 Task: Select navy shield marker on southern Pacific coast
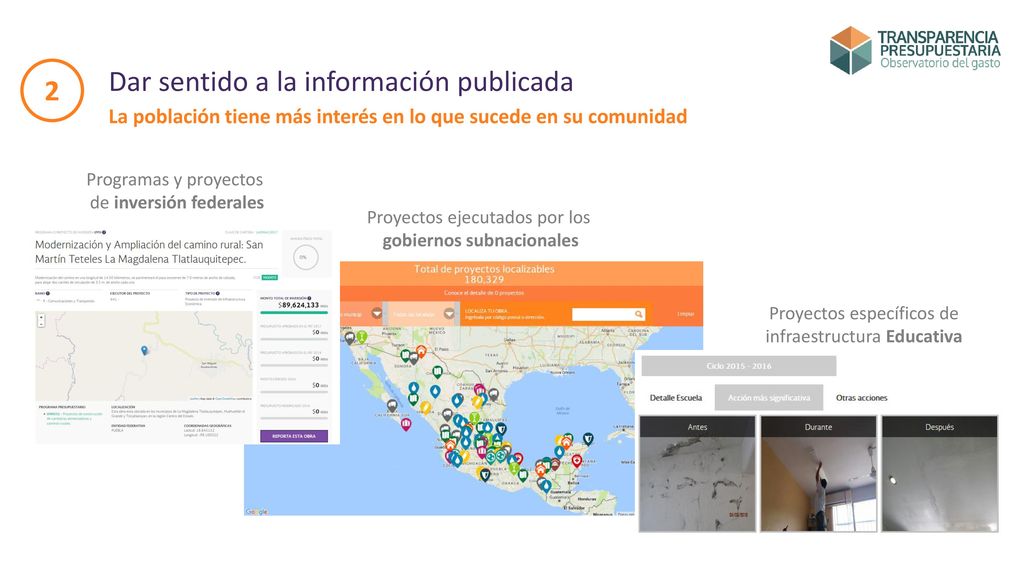click(485, 475)
